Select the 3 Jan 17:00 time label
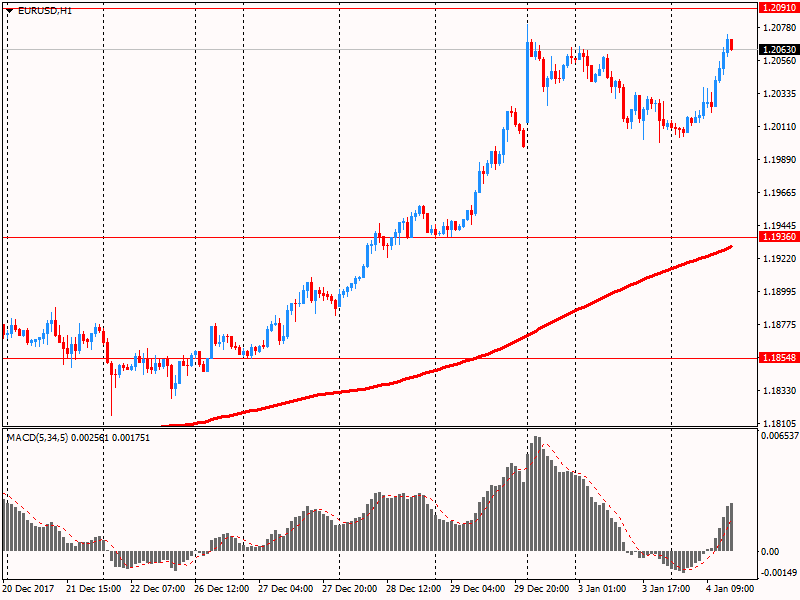 (666, 589)
